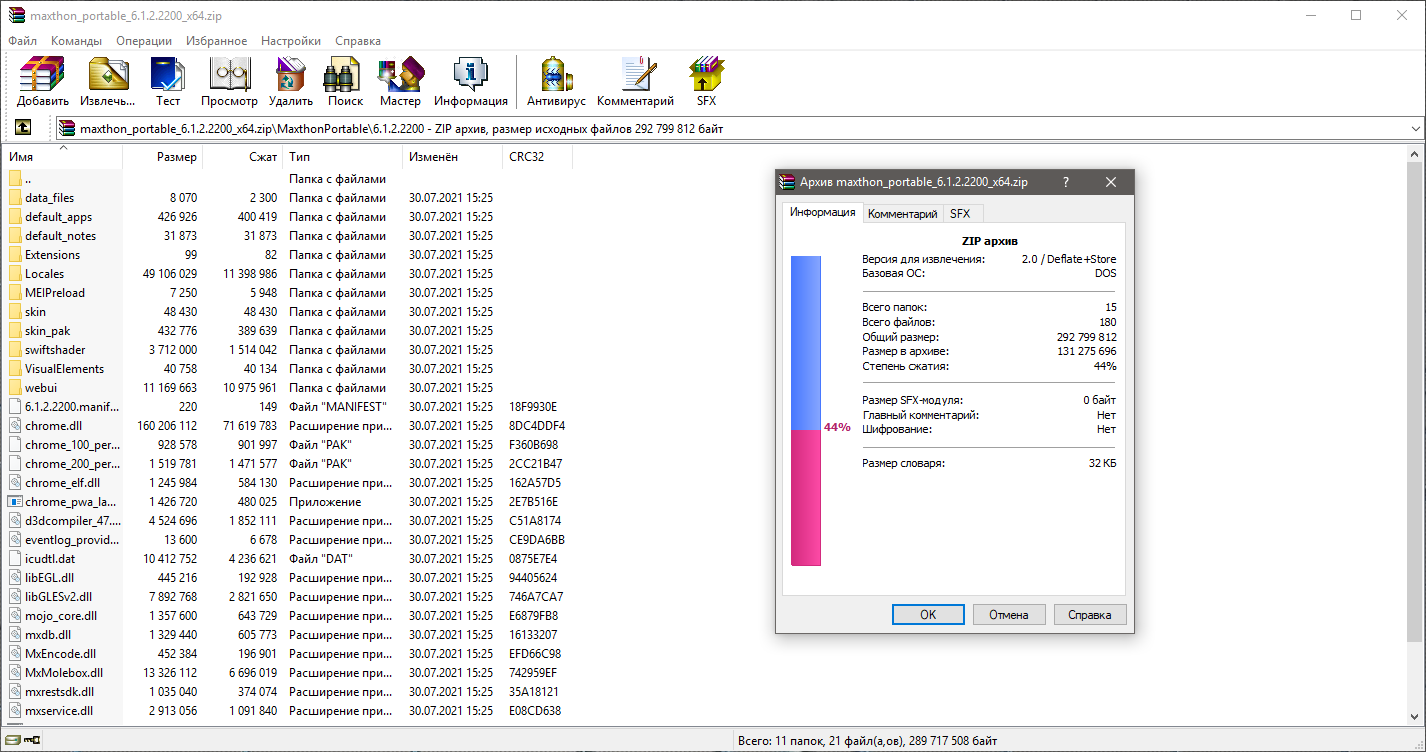
Task: Sort by the Тип column header
Action: (343, 157)
